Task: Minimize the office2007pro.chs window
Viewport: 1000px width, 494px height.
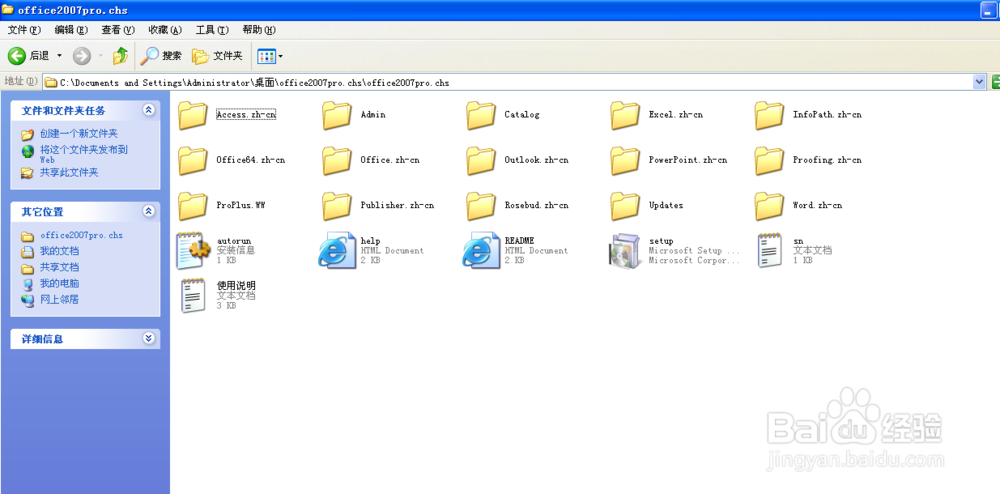Action: [989, 10]
